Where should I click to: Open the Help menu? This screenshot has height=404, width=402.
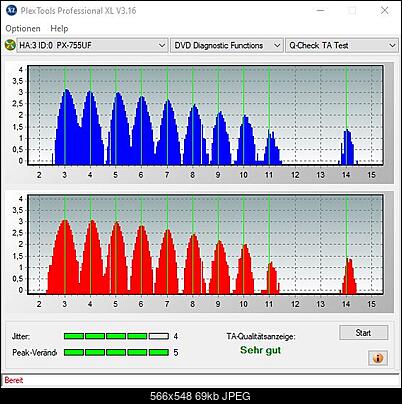point(59,29)
